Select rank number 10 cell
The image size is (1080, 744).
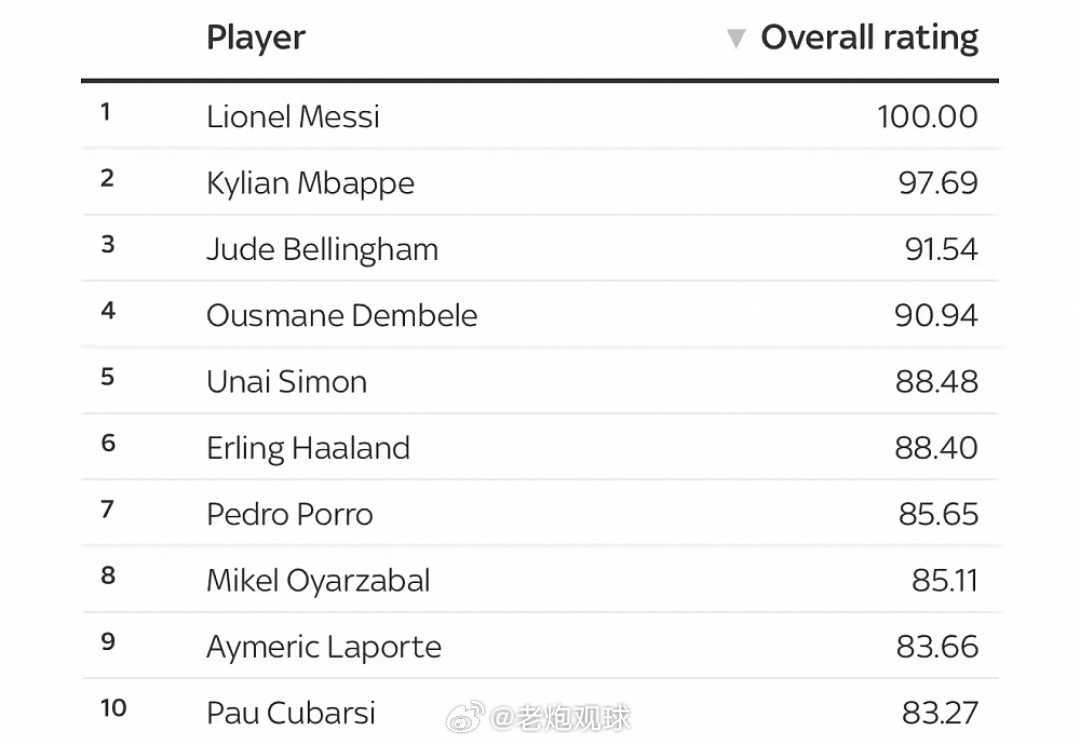tap(114, 708)
